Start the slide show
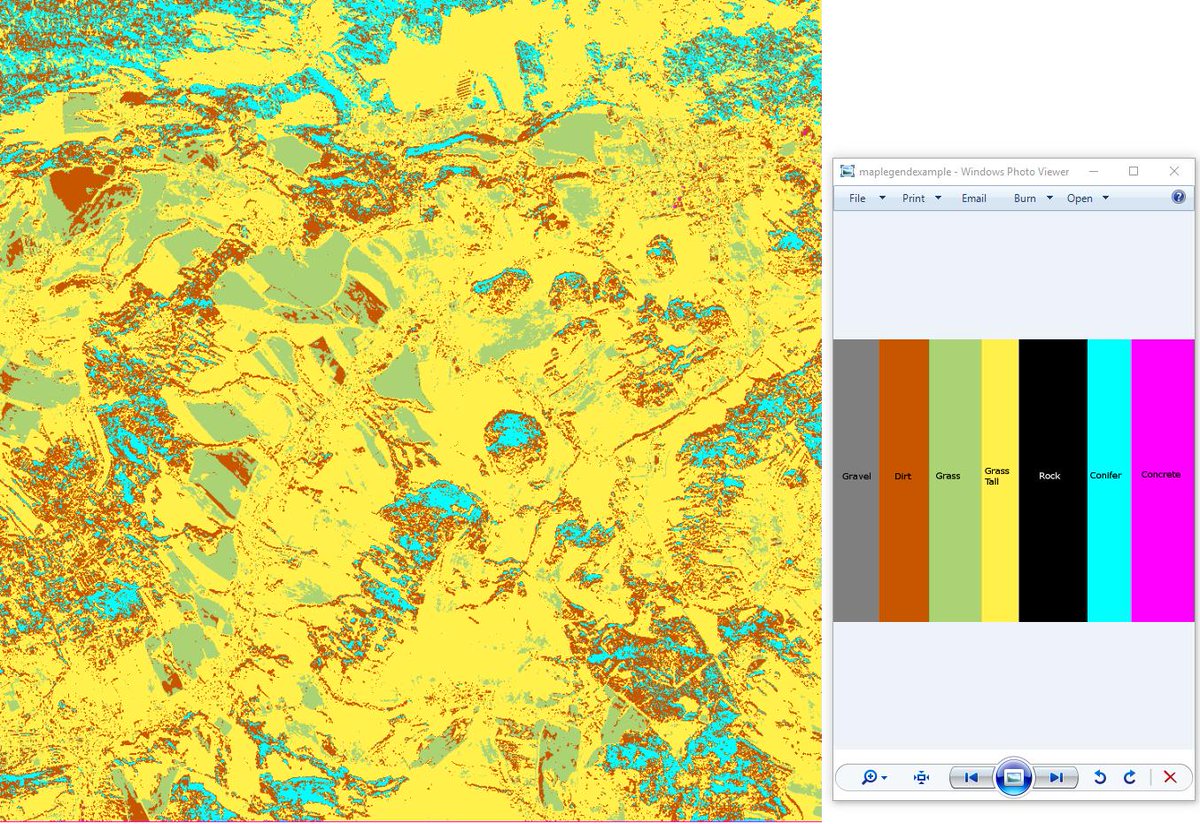The height and width of the screenshot is (824, 1200). coord(1013,777)
